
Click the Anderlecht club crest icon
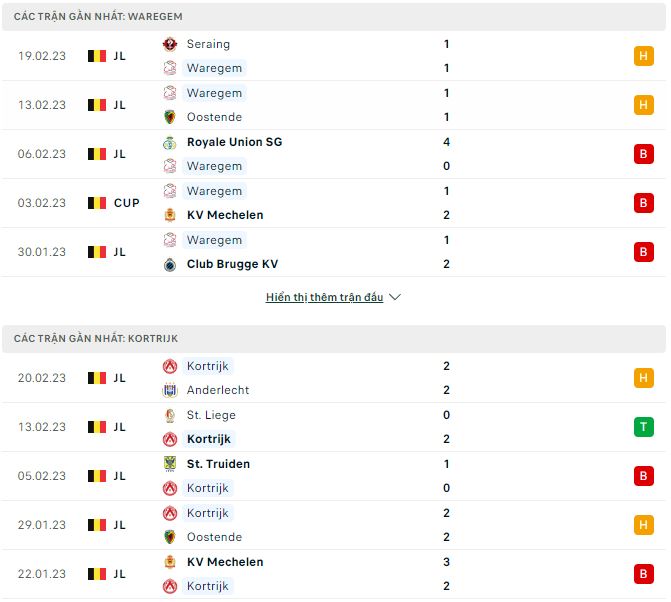click(x=169, y=390)
